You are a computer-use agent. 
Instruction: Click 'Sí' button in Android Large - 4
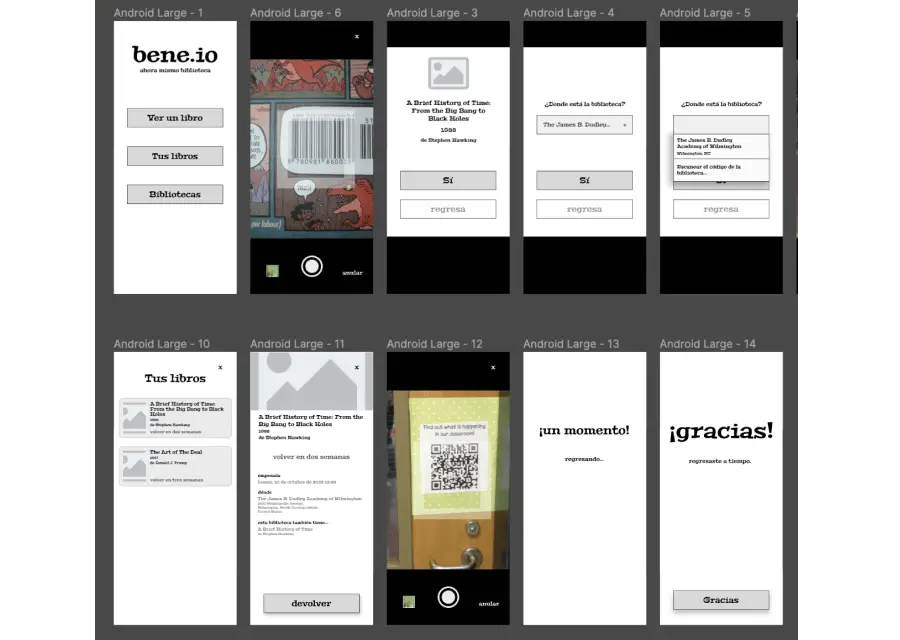click(584, 180)
